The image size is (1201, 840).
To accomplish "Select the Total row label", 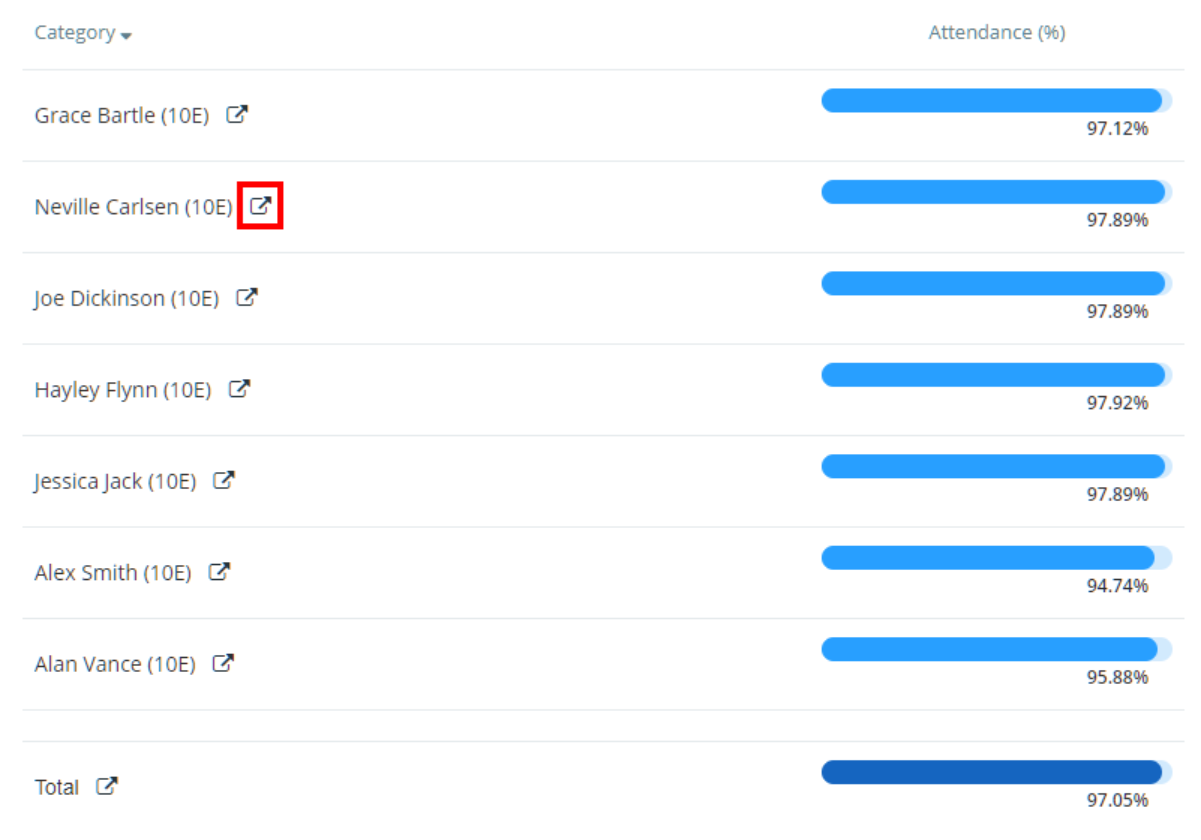I will click(x=58, y=787).
